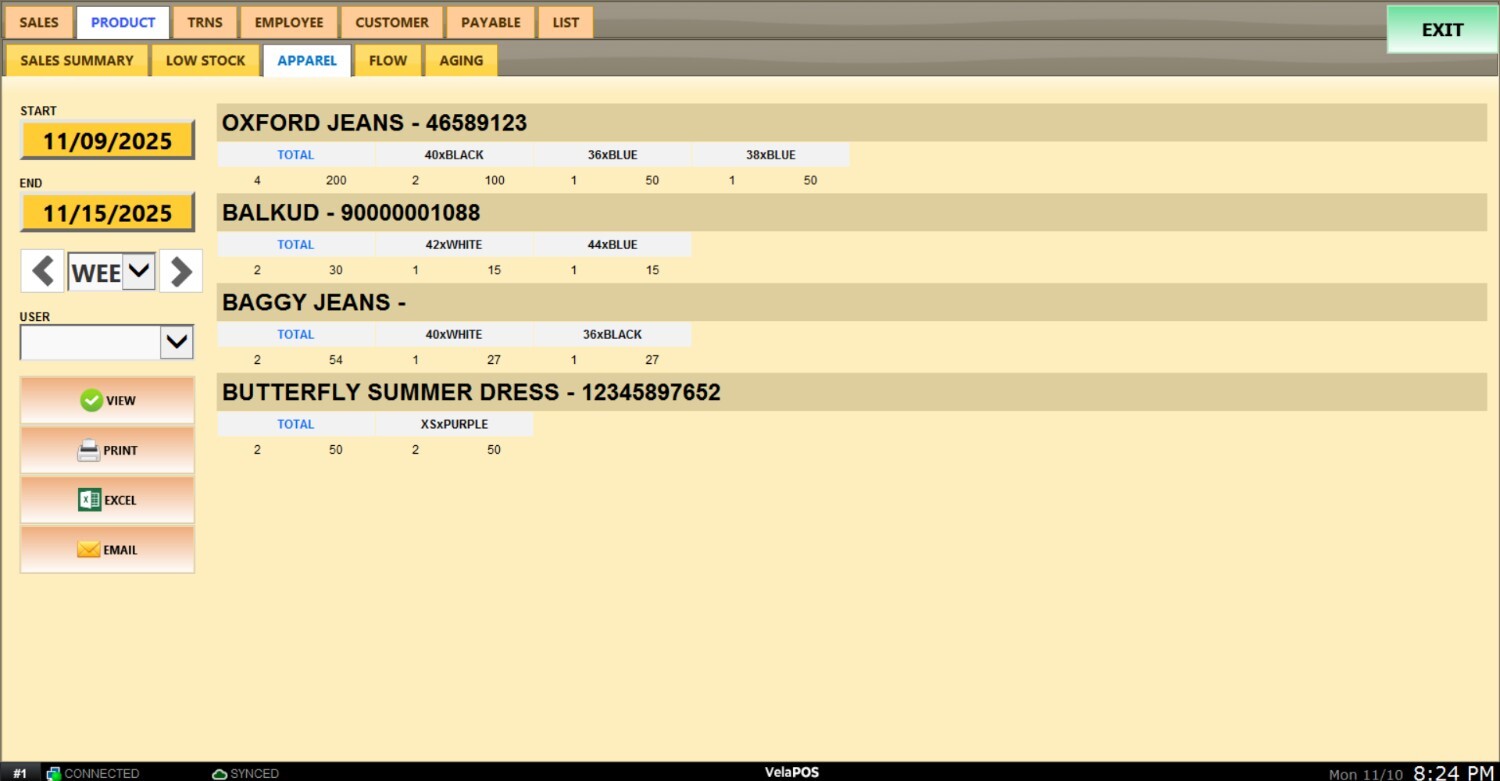Open the week period dropdown
The image size is (1500, 781).
tap(139, 271)
